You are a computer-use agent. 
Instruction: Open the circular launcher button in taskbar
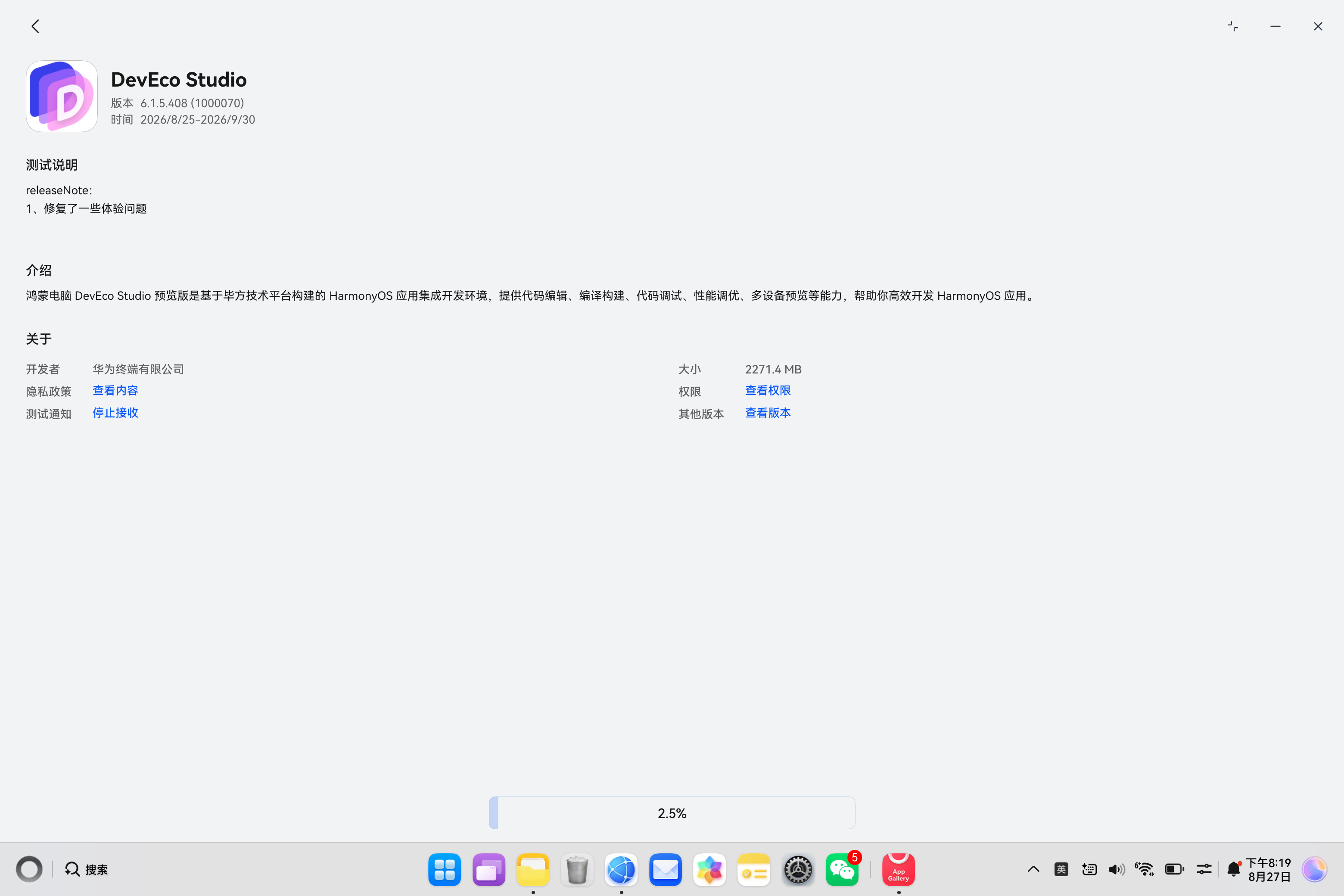(29, 869)
